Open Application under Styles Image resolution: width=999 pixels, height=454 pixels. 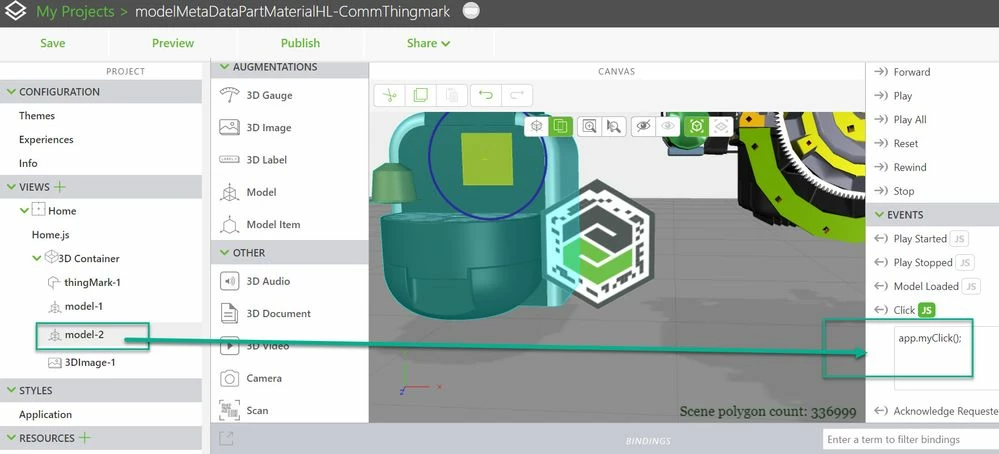coord(45,415)
